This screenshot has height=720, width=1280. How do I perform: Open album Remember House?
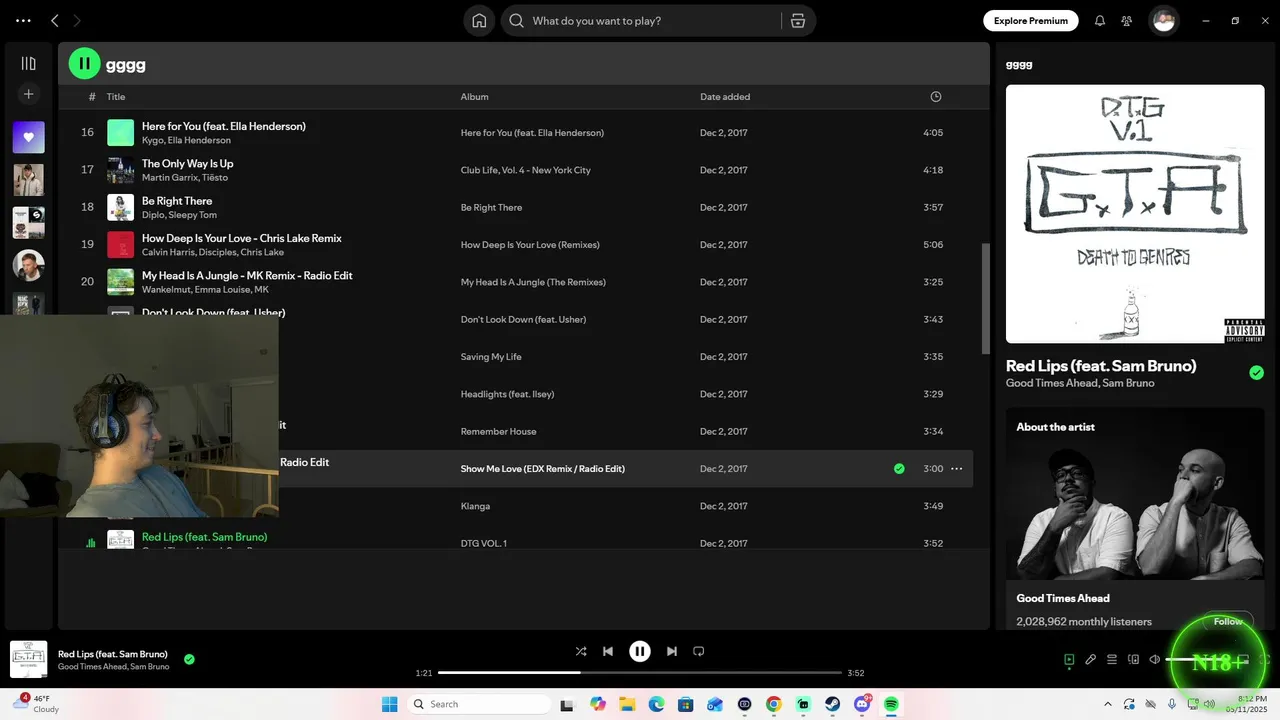coord(498,432)
